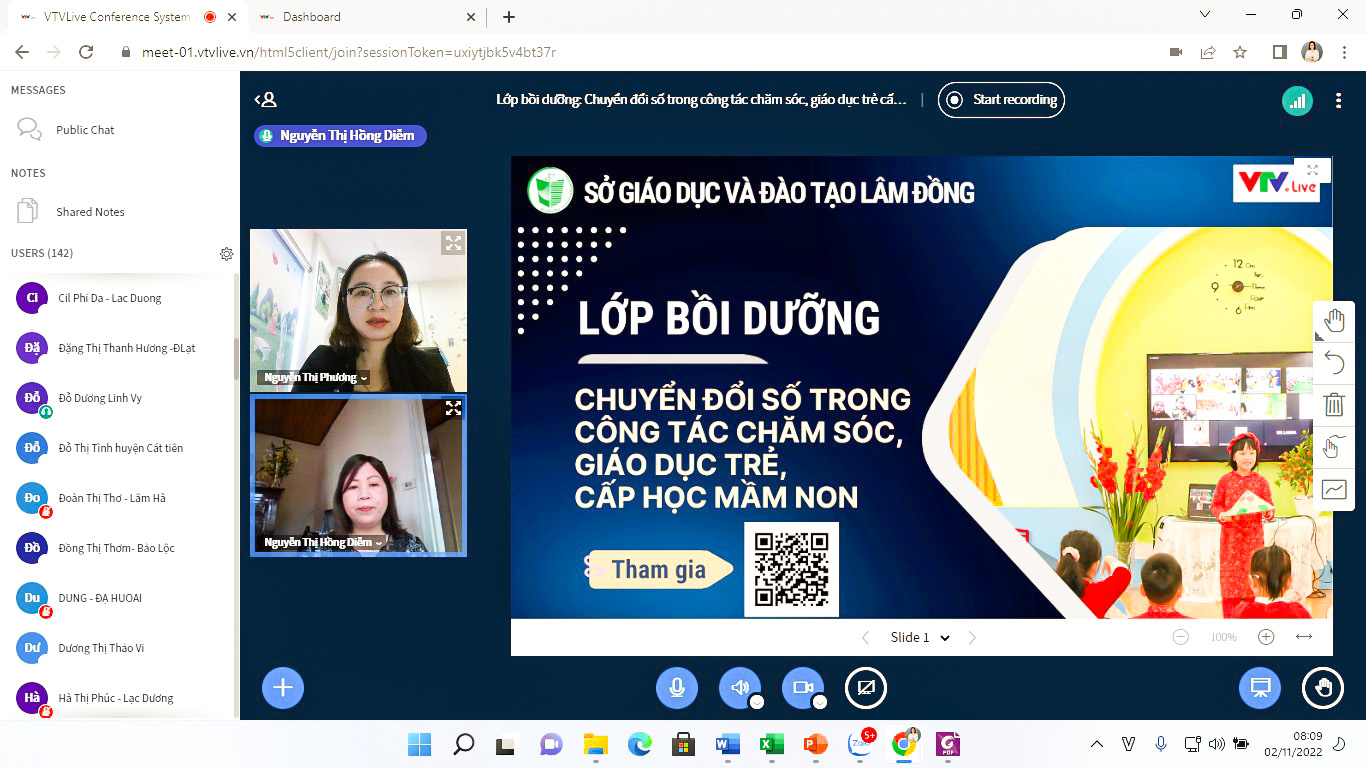
Task: Toggle webcam sharing
Action: (x=802, y=687)
